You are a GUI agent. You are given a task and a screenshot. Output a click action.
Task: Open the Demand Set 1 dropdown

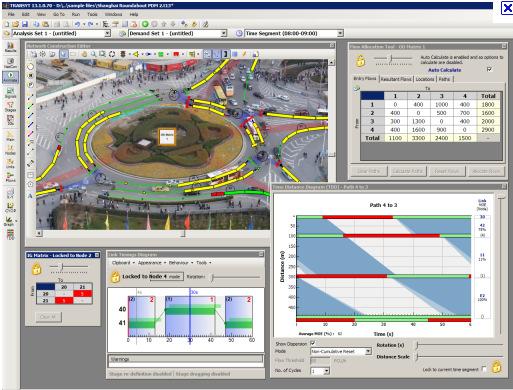tap(224, 33)
